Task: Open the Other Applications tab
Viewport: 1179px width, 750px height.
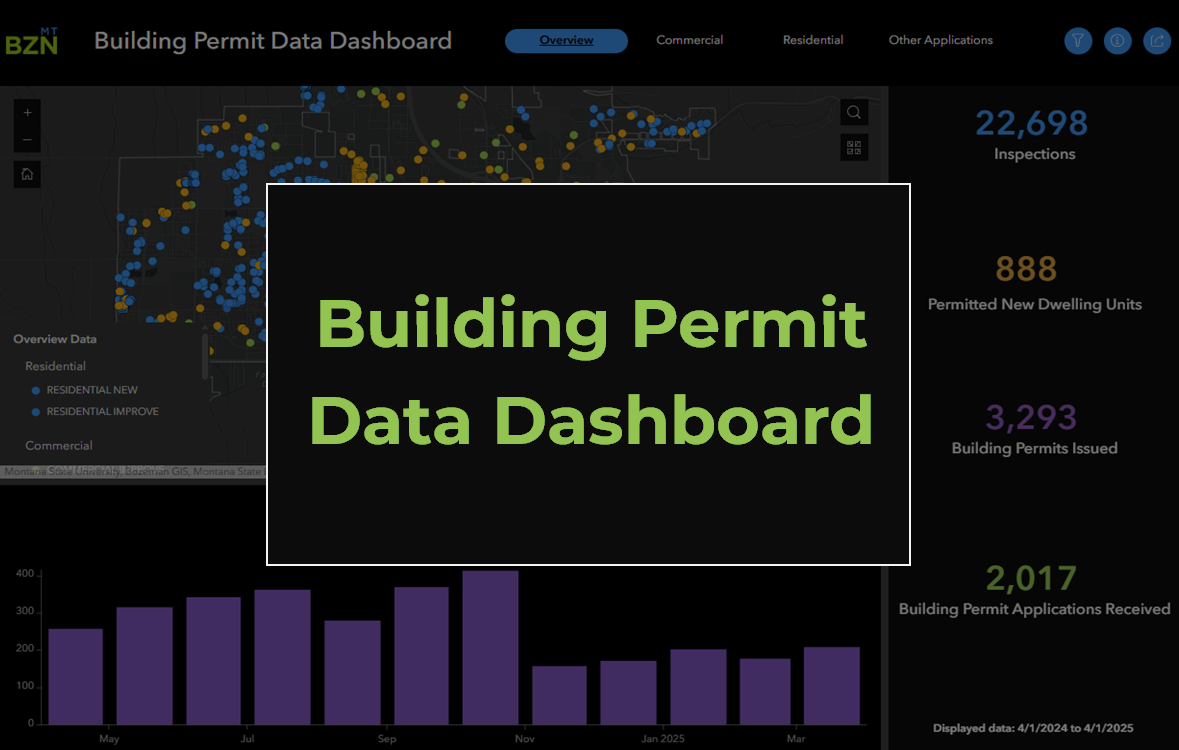Action: (940, 40)
